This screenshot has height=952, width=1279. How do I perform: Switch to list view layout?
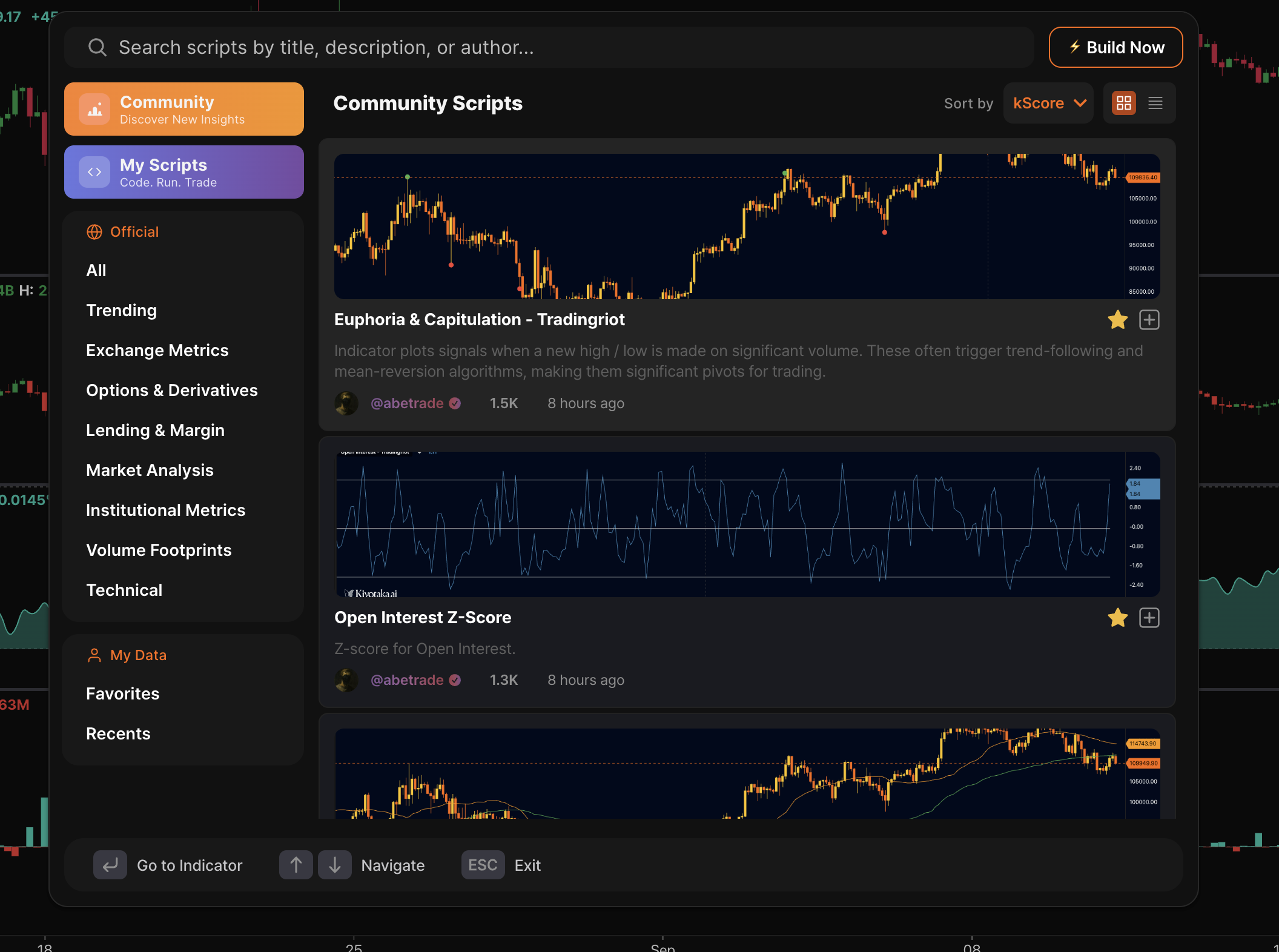(1155, 103)
